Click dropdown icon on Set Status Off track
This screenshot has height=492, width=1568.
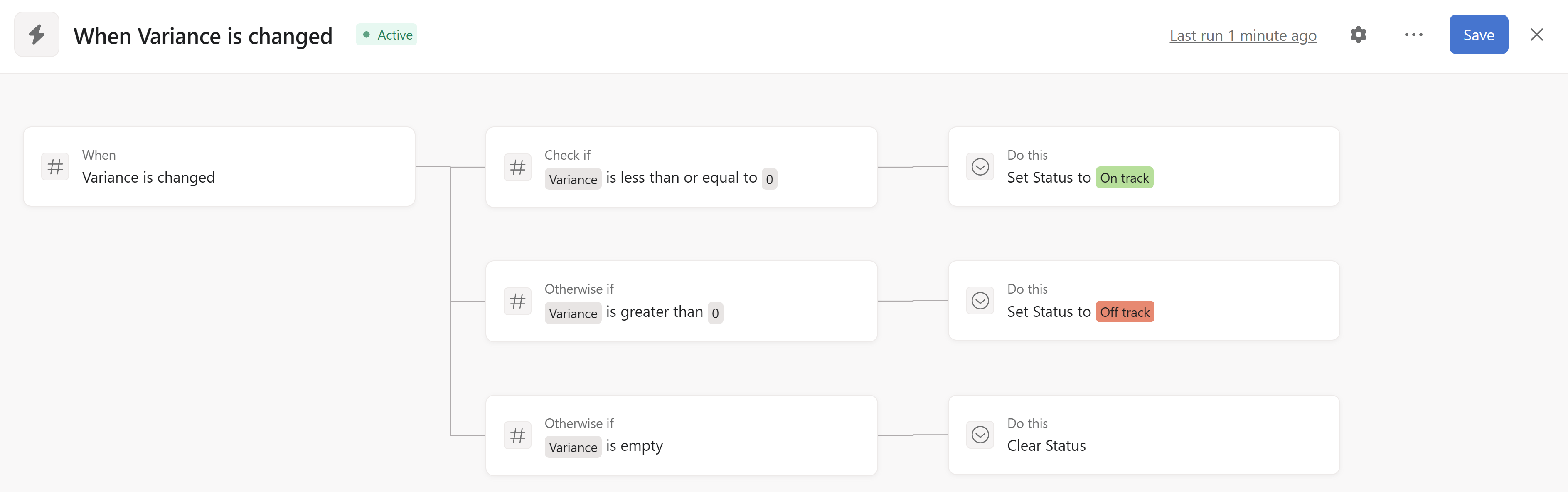point(980,301)
